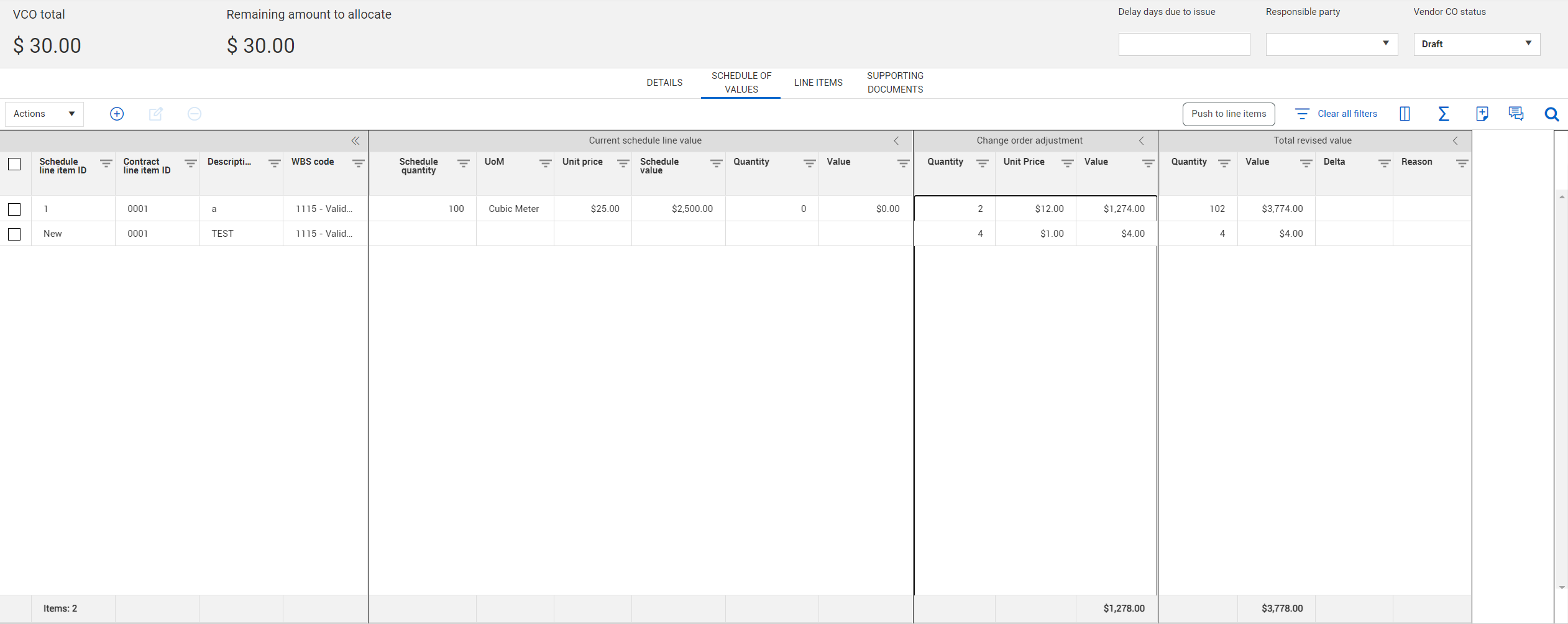Click the sigma totals icon
Image resolution: width=1568 pixels, height=624 pixels.
[1443, 114]
